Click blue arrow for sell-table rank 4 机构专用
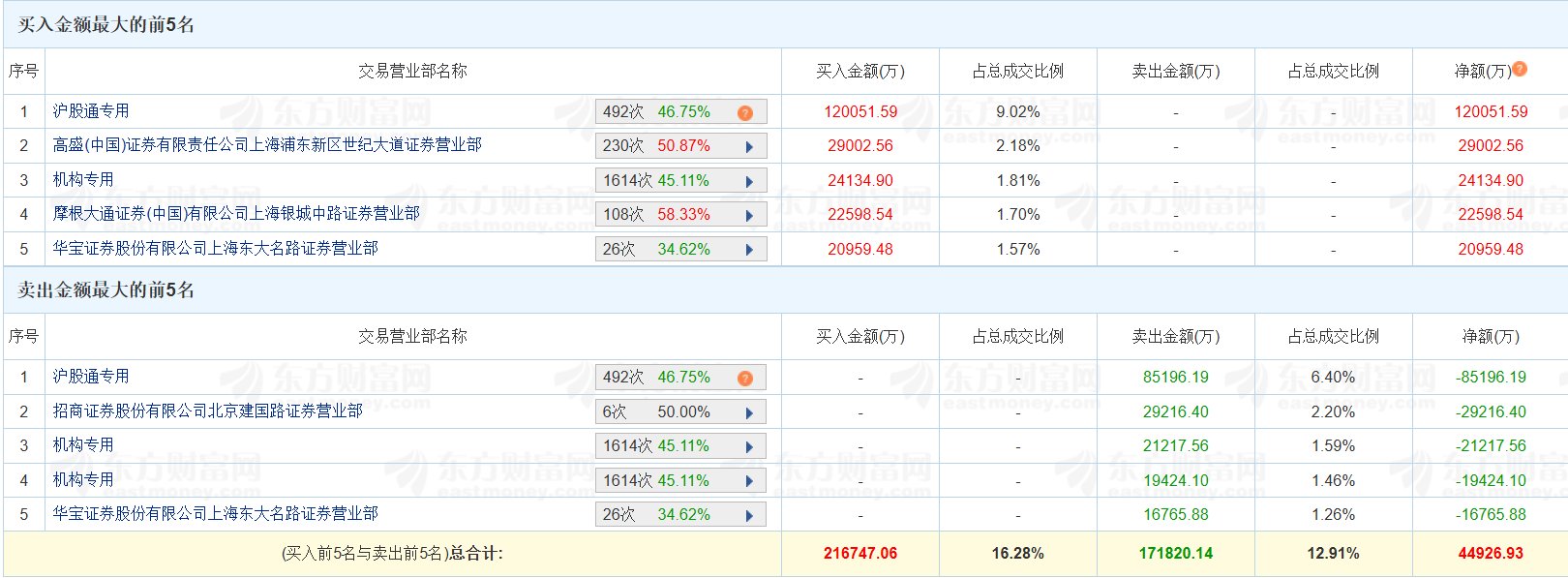The height and width of the screenshot is (578, 1568). click(x=749, y=481)
